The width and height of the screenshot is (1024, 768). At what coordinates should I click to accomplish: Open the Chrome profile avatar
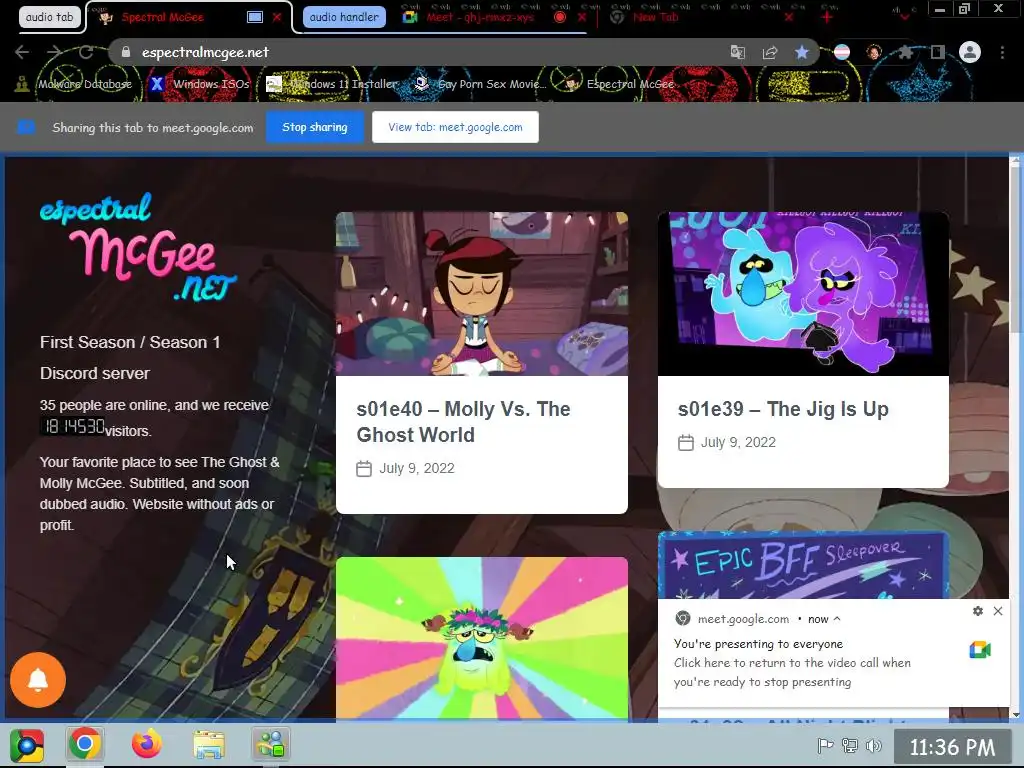click(x=970, y=52)
